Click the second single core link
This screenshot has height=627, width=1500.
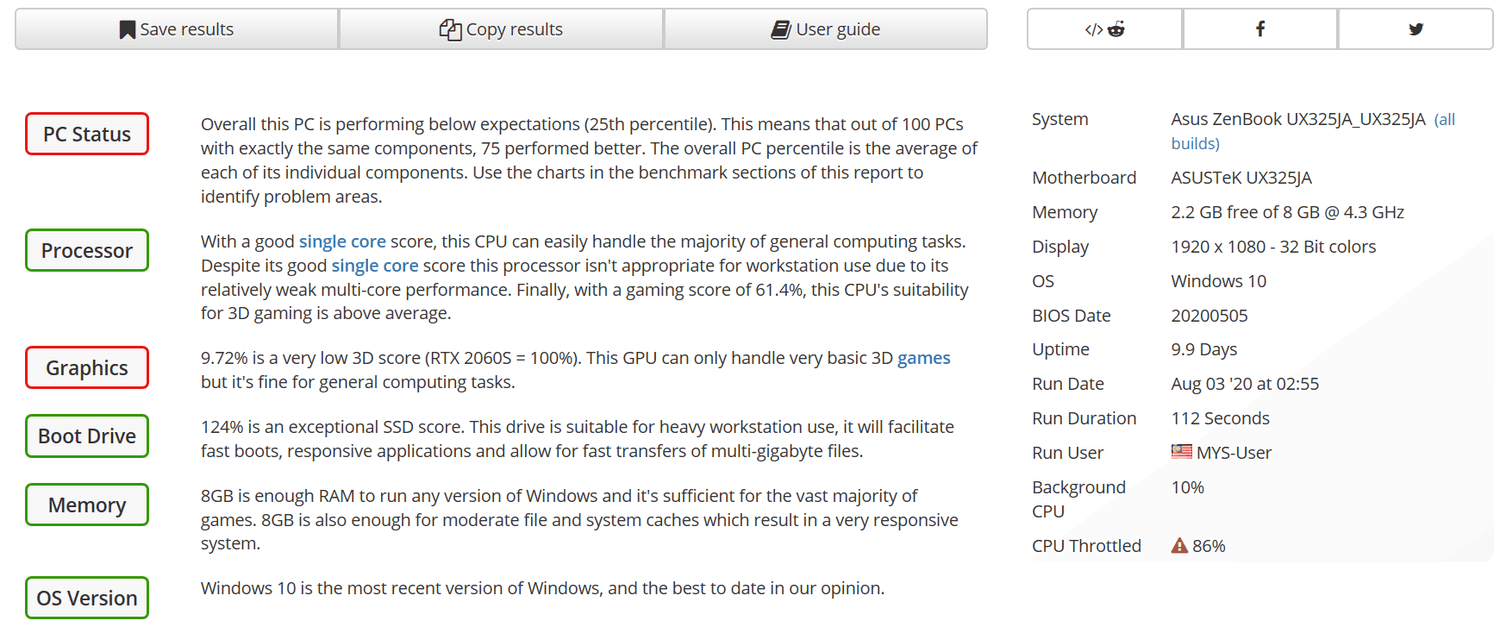click(377, 266)
